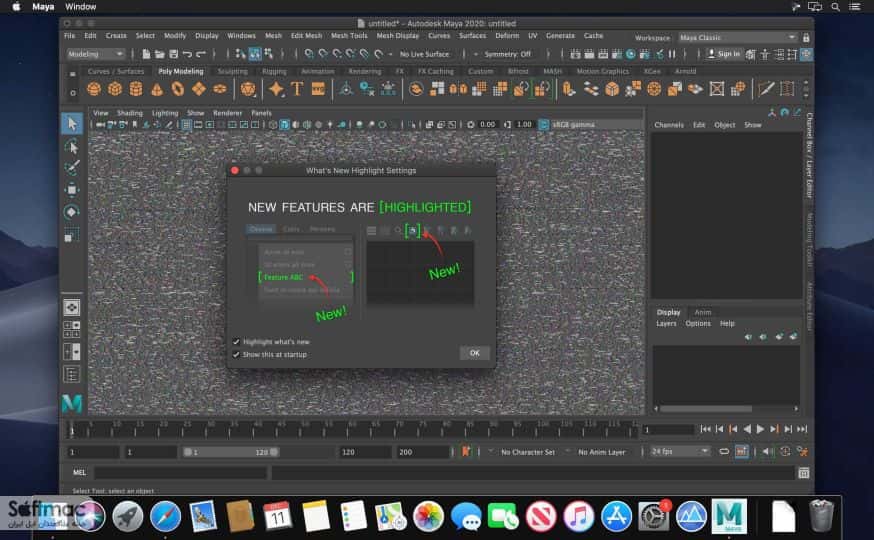Open the Deform menu
The image size is (874, 540).
click(507, 36)
